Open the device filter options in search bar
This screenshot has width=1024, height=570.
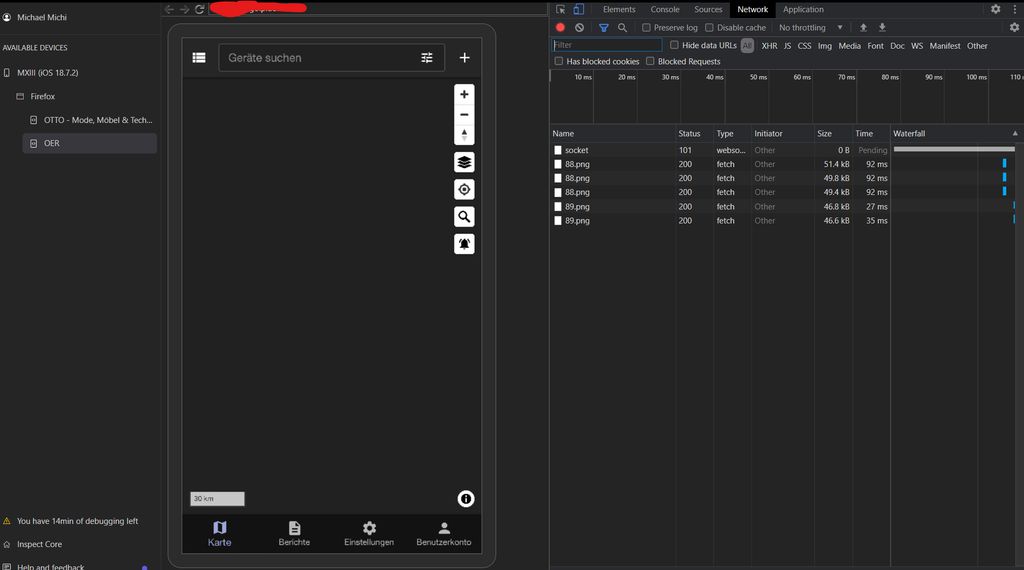tap(427, 58)
